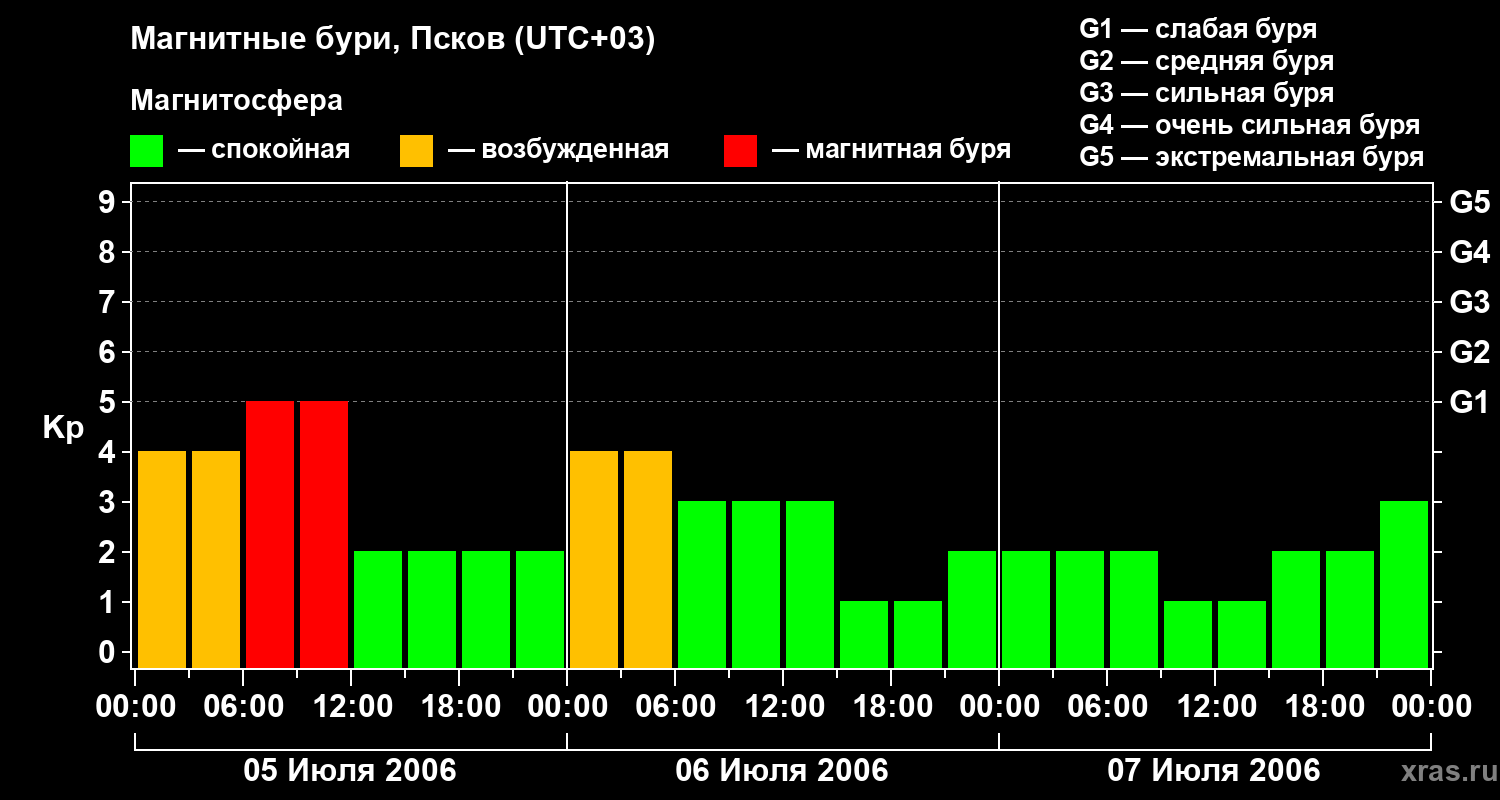Click the orange bar at 03–06 on 06 Июля
Screen dimensions: 1500x800
click(x=648, y=560)
